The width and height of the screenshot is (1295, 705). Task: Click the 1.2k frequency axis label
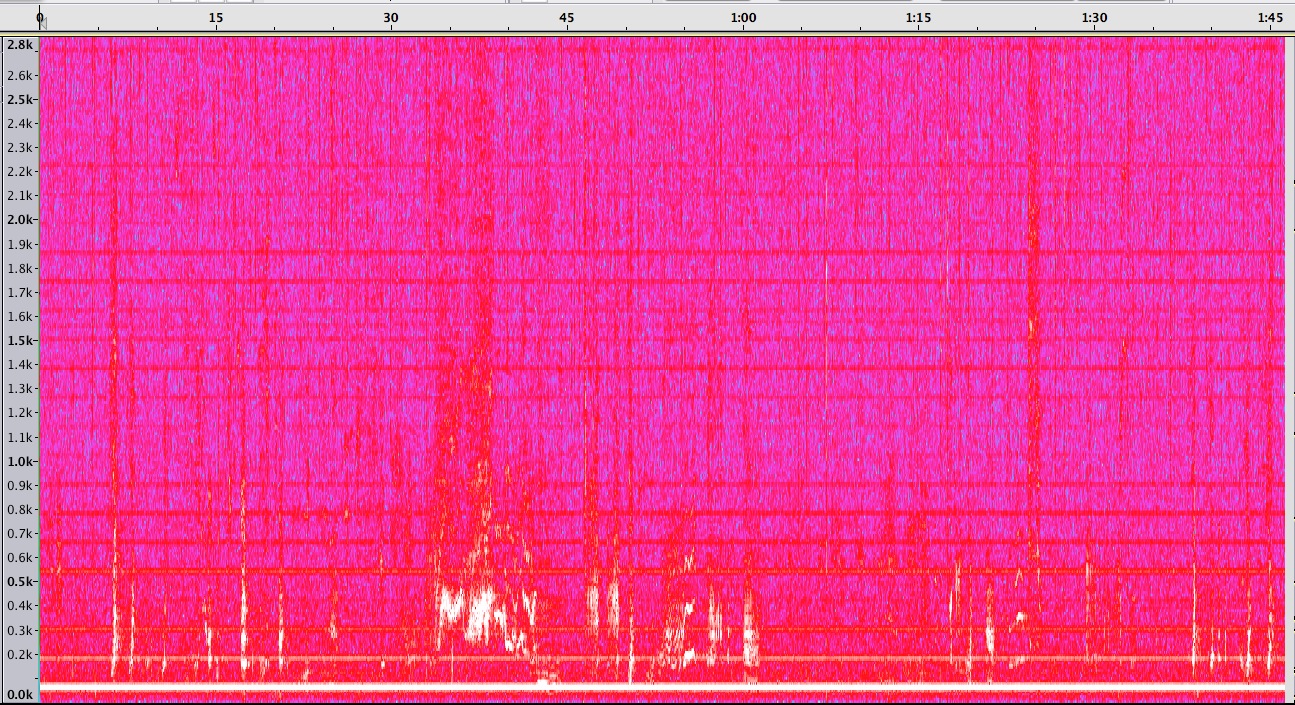(x=21, y=413)
